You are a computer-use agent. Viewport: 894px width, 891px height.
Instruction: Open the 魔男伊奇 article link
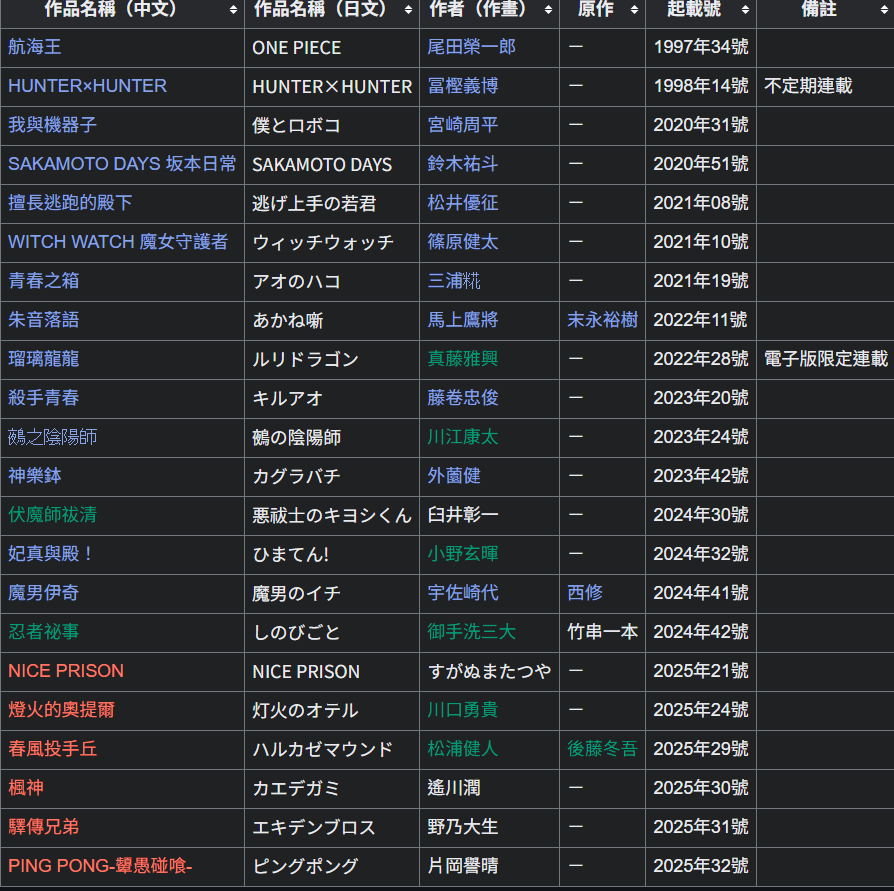point(44,593)
